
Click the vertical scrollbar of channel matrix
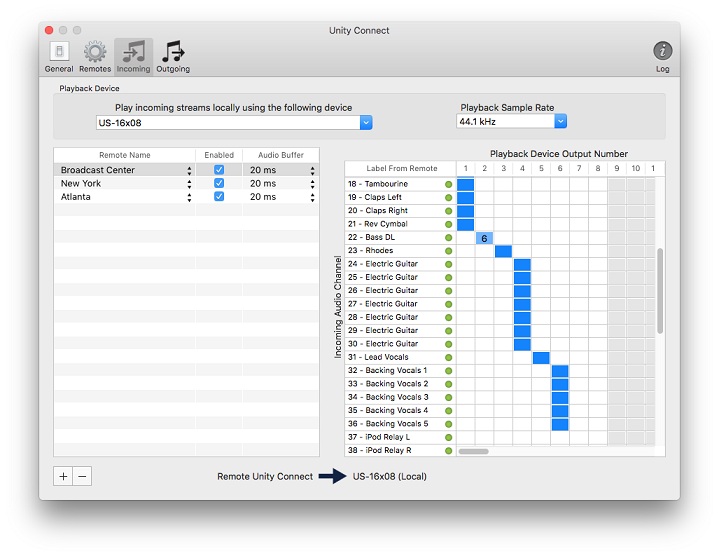pyautogui.click(x=659, y=290)
